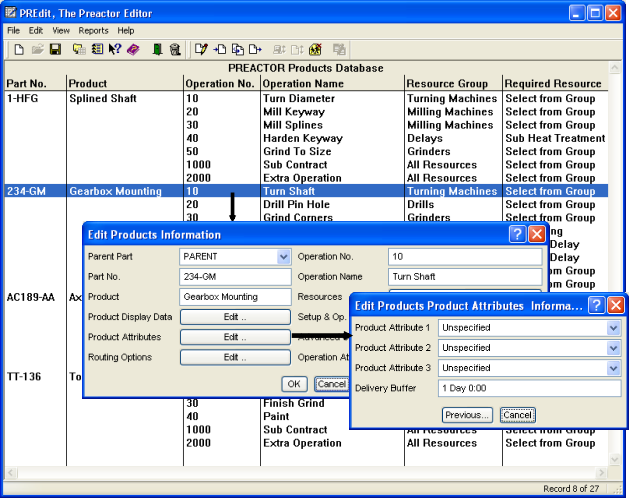
Task: Select the Harden Keyway operation row
Action: coord(303,138)
